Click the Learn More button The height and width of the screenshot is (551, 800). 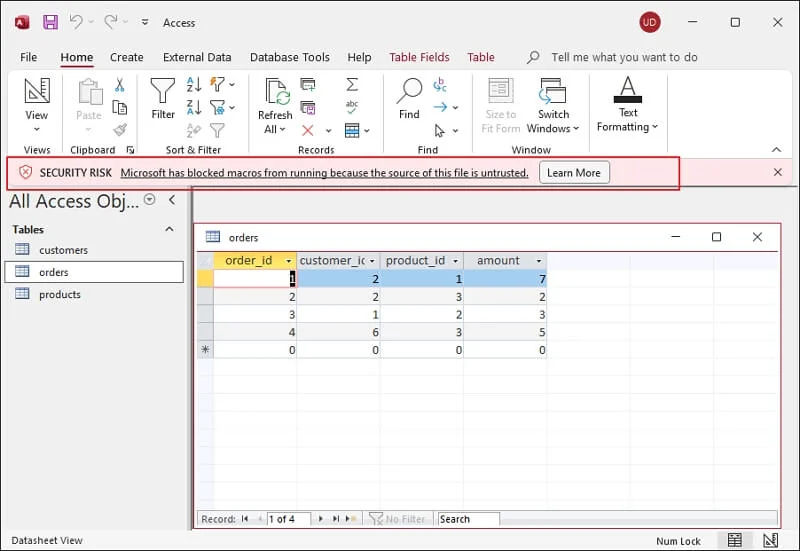point(573,173)
